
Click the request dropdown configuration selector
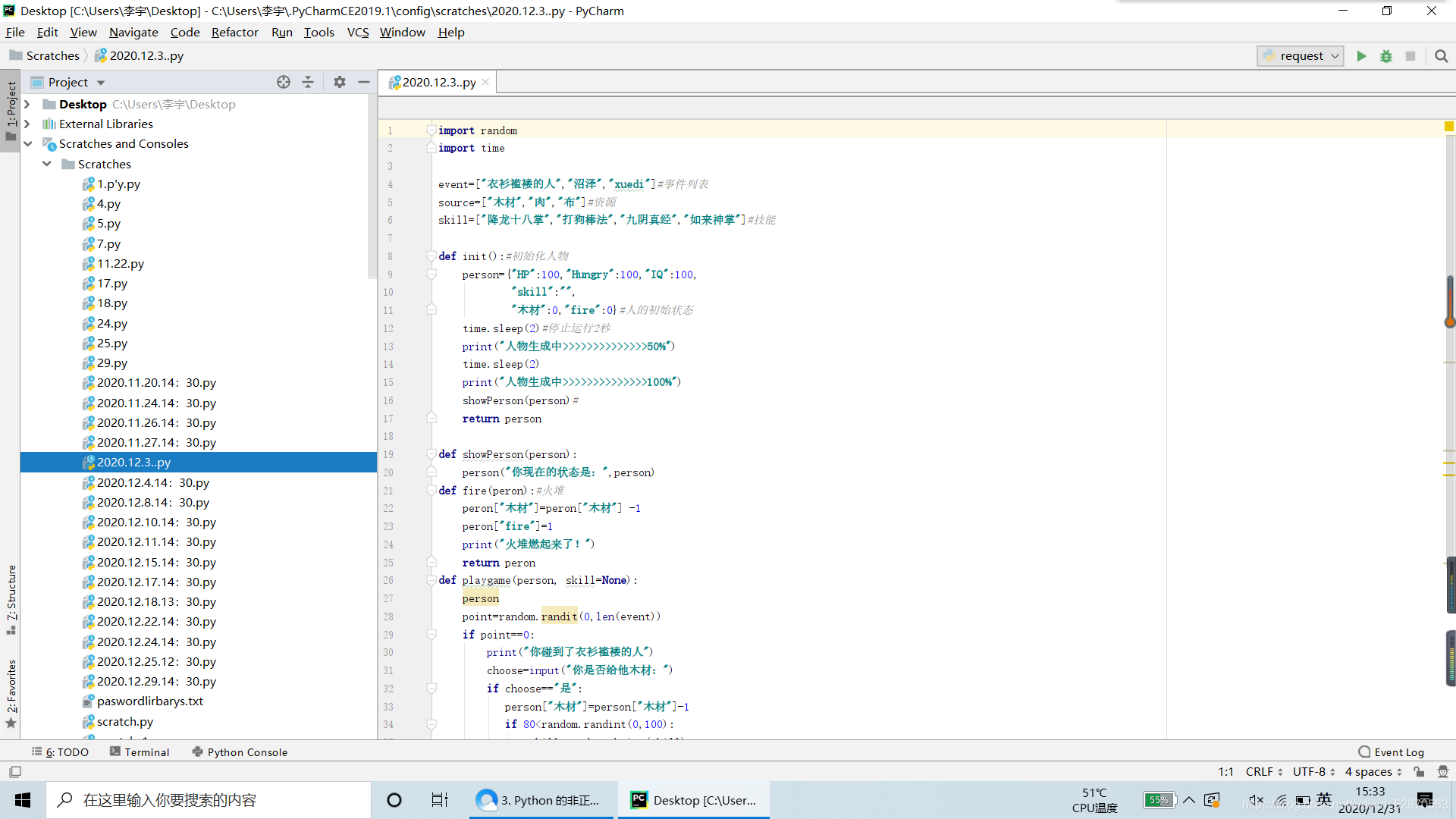click(1300, 55)
